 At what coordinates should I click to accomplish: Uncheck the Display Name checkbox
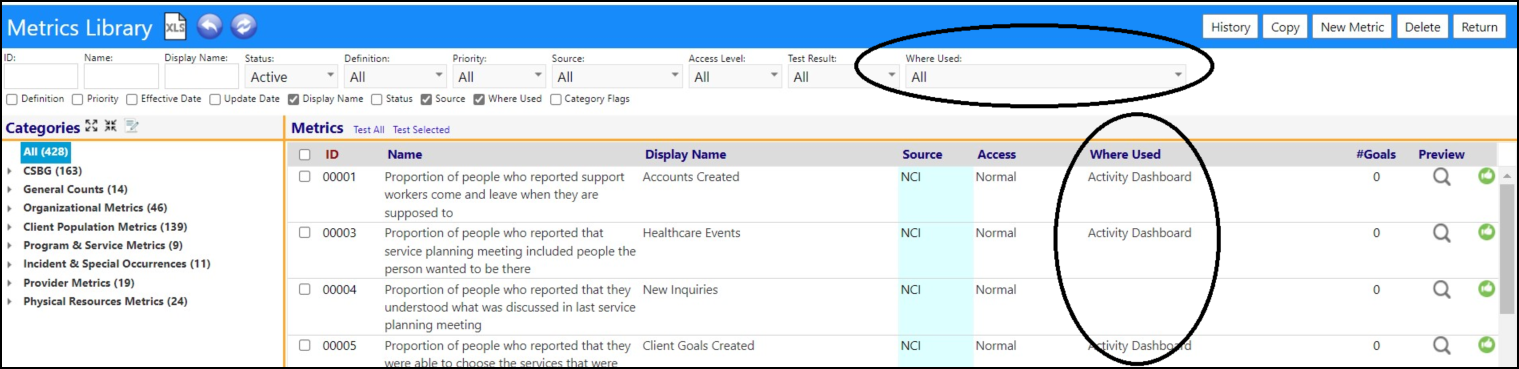[294, 99]
